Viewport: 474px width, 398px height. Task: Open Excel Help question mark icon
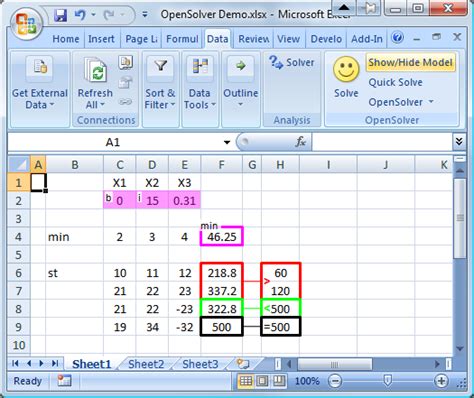(x=397, y=37)
